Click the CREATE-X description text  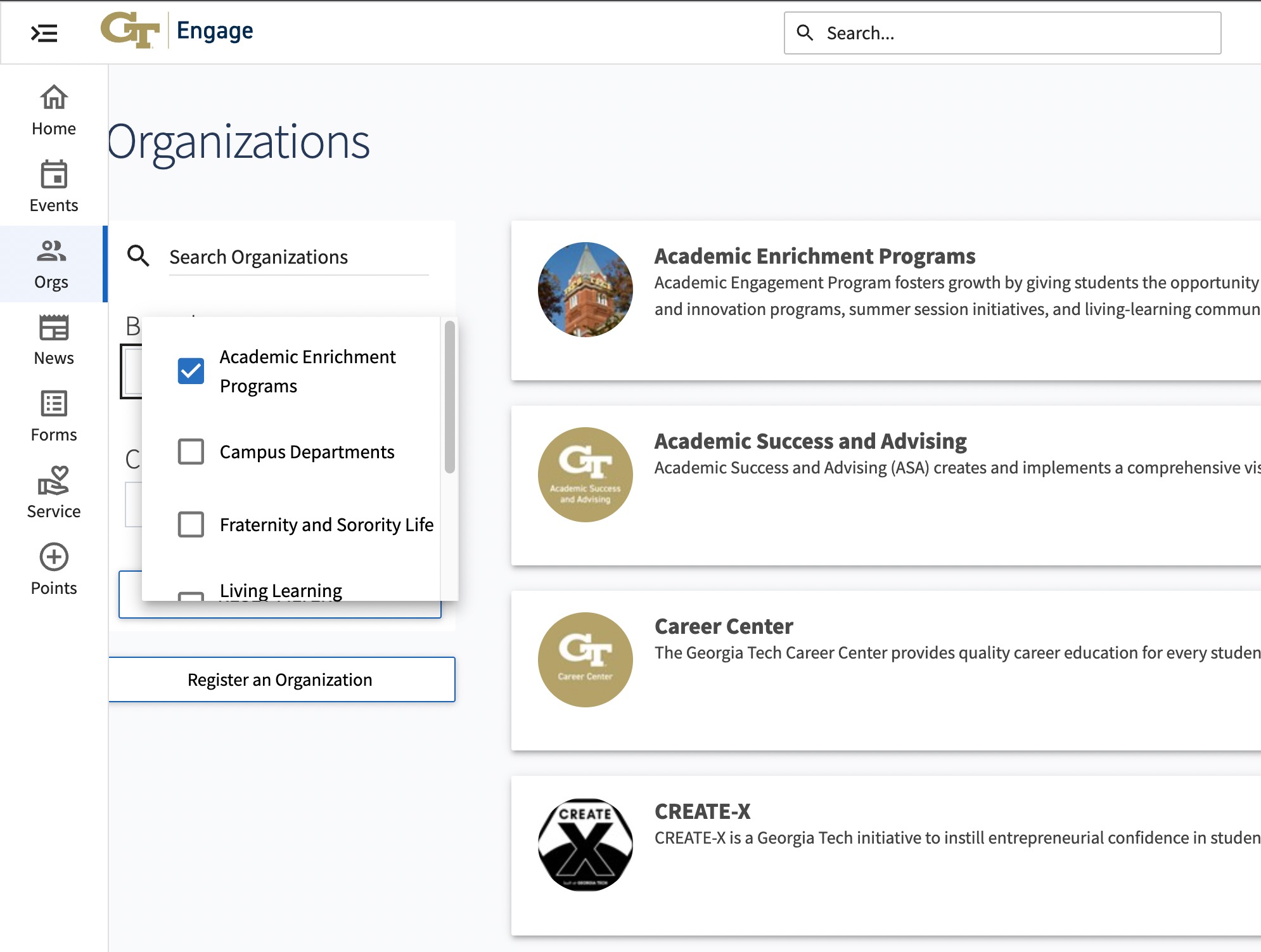[957, 838]
